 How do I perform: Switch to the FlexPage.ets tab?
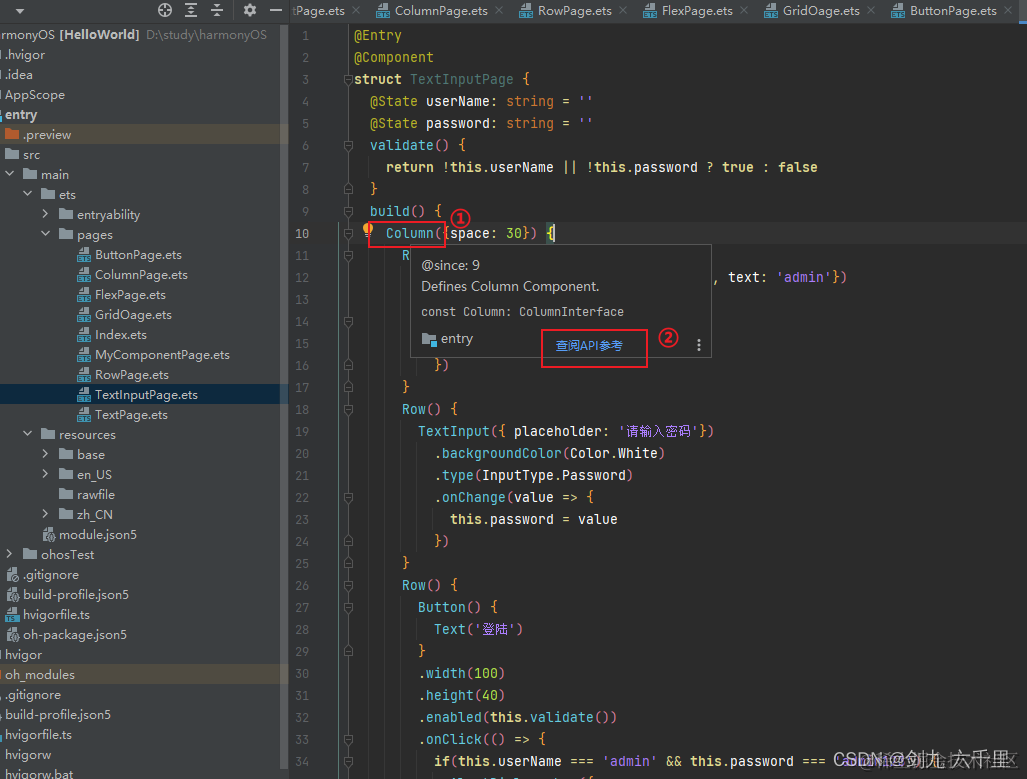pyautogui.click(x=697, y=10)
